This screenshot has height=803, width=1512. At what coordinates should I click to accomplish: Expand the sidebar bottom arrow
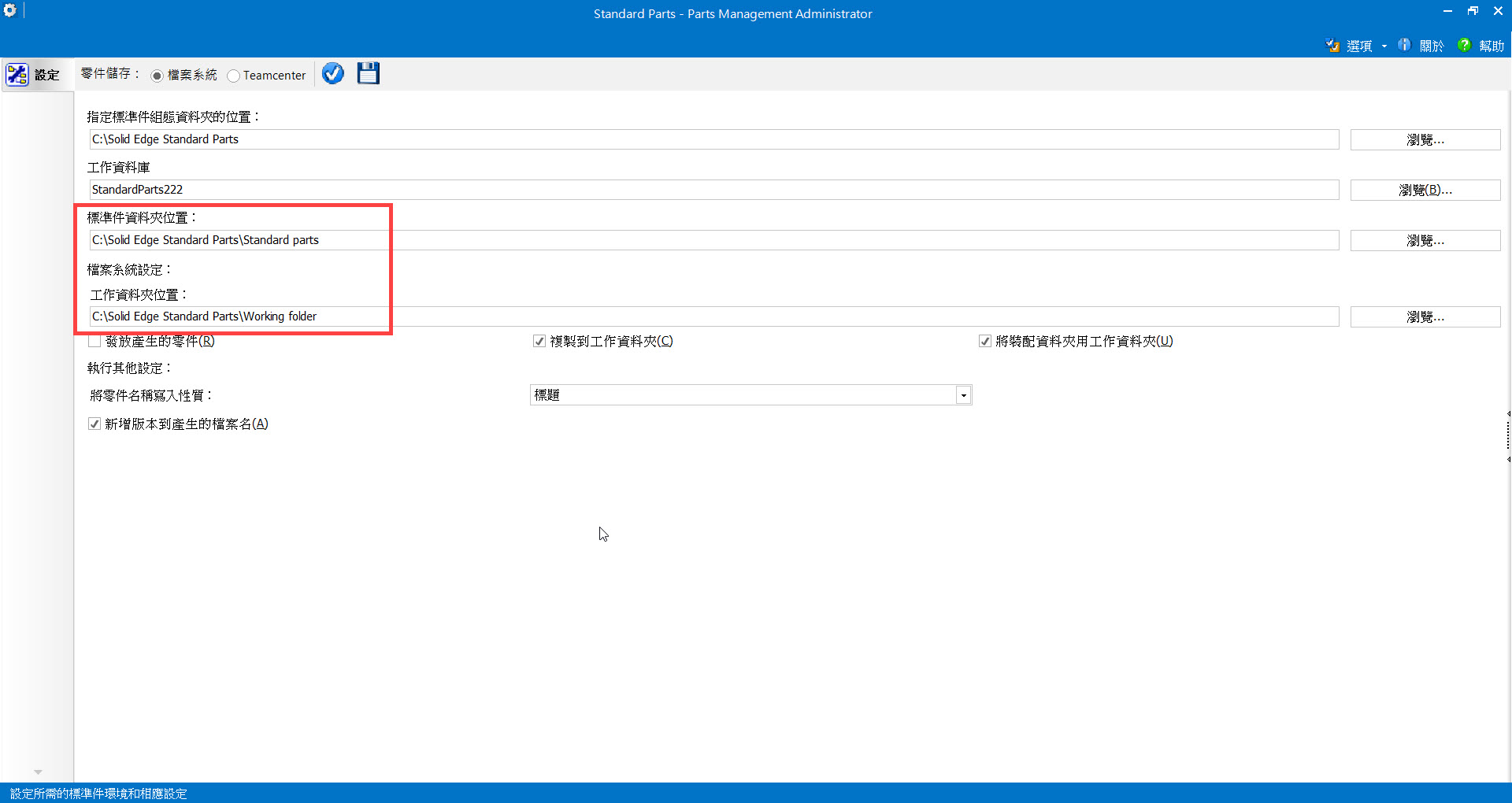point(38,772)
